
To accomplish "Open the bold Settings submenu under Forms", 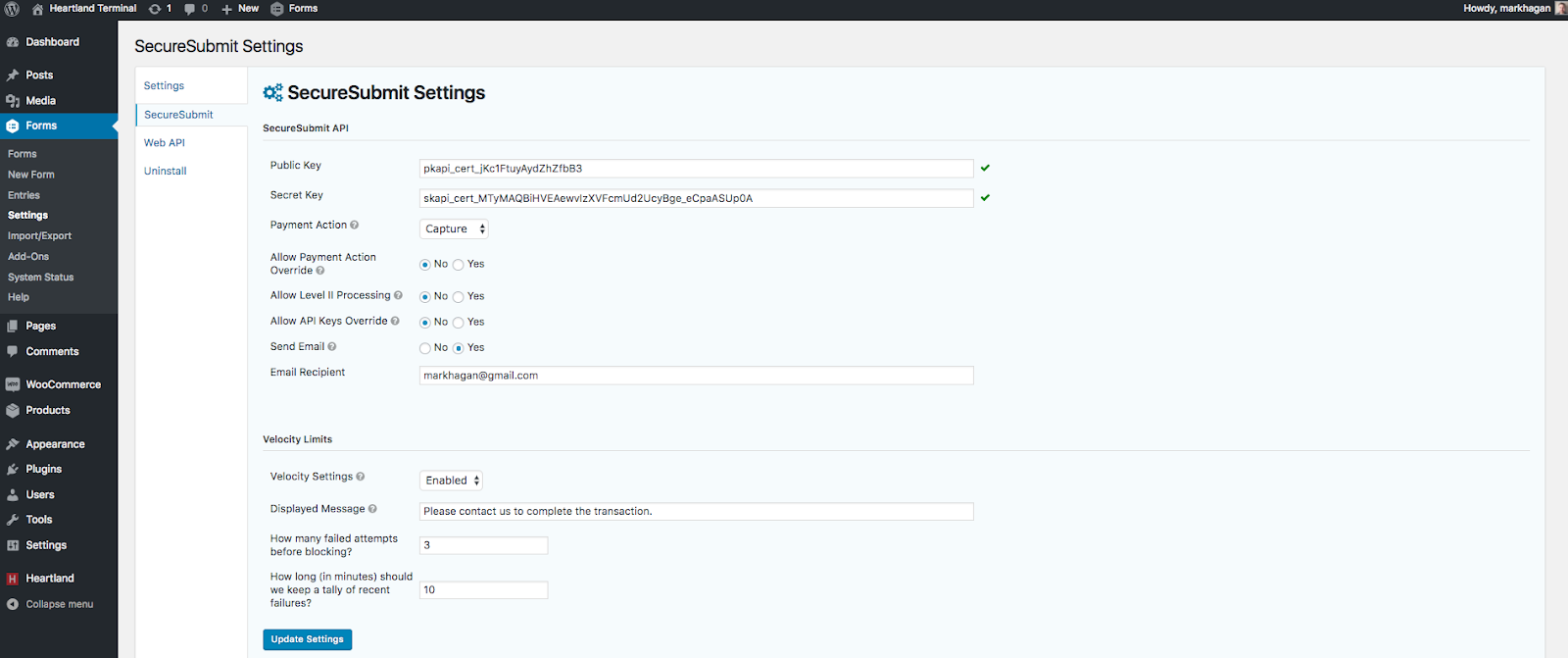I will (27, 216).
